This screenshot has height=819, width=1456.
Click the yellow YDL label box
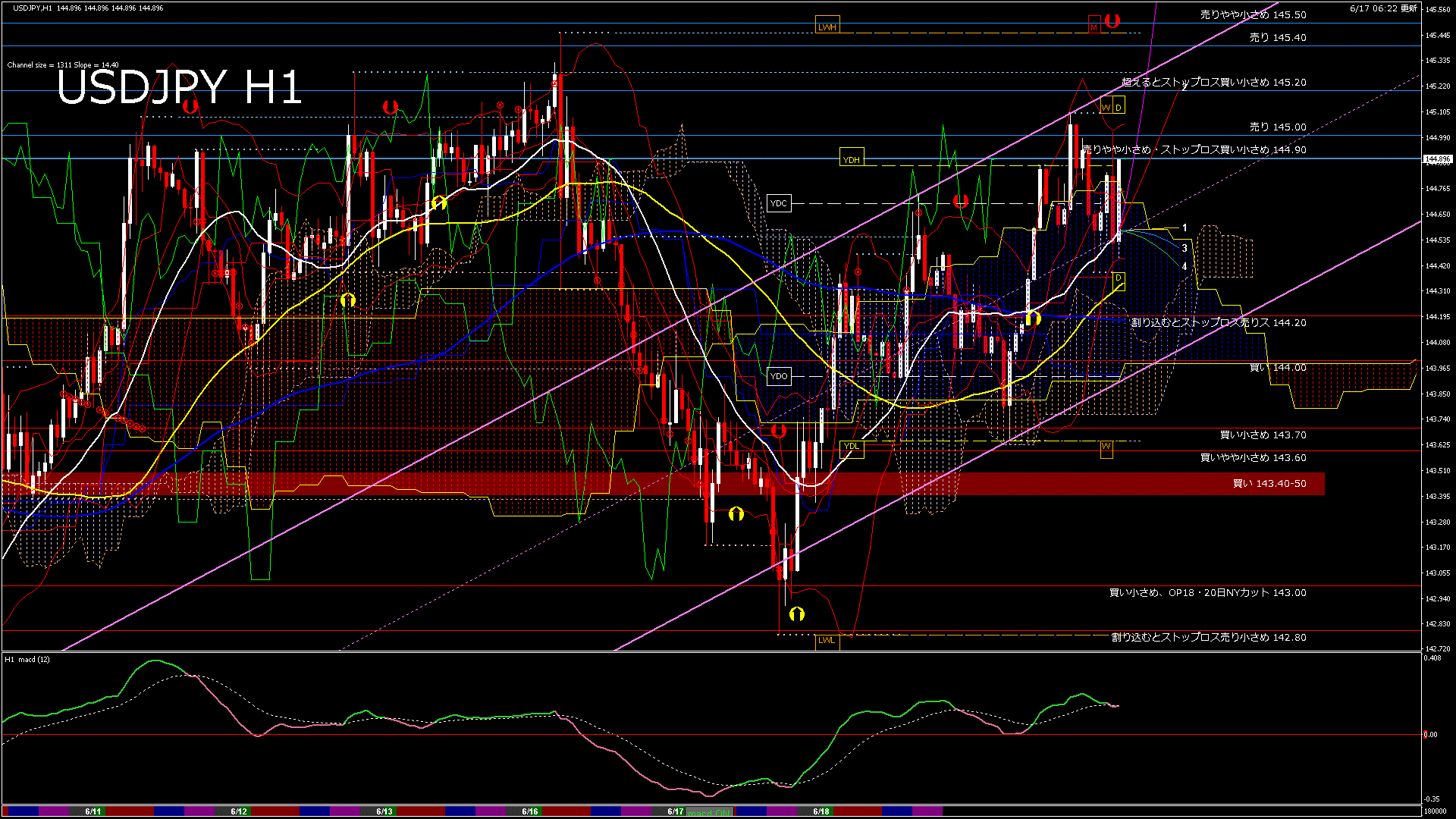pos(852,446)
